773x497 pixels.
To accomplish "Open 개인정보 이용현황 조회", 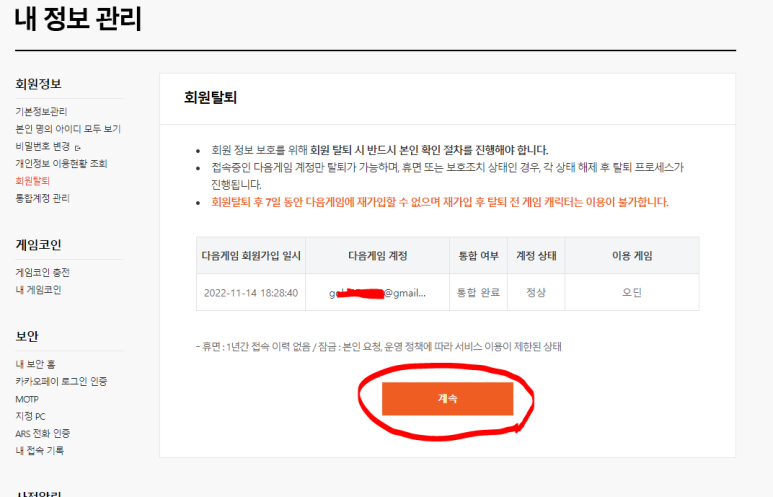I will [61, 164].
